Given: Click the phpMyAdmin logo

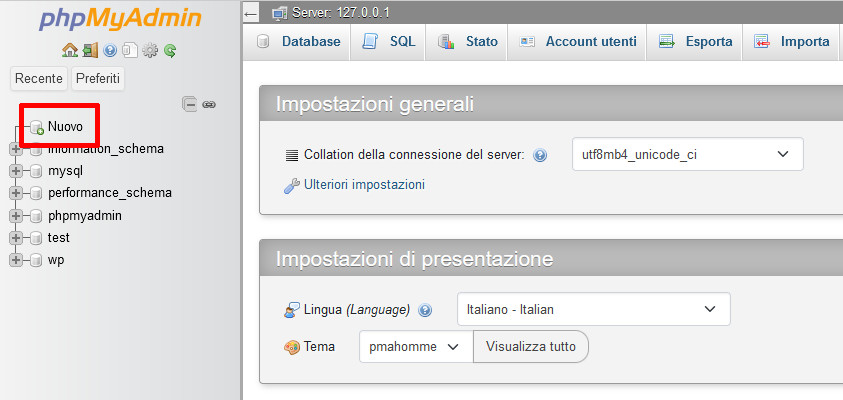Looking at the screenshot, I should click(x=120, y=19).
